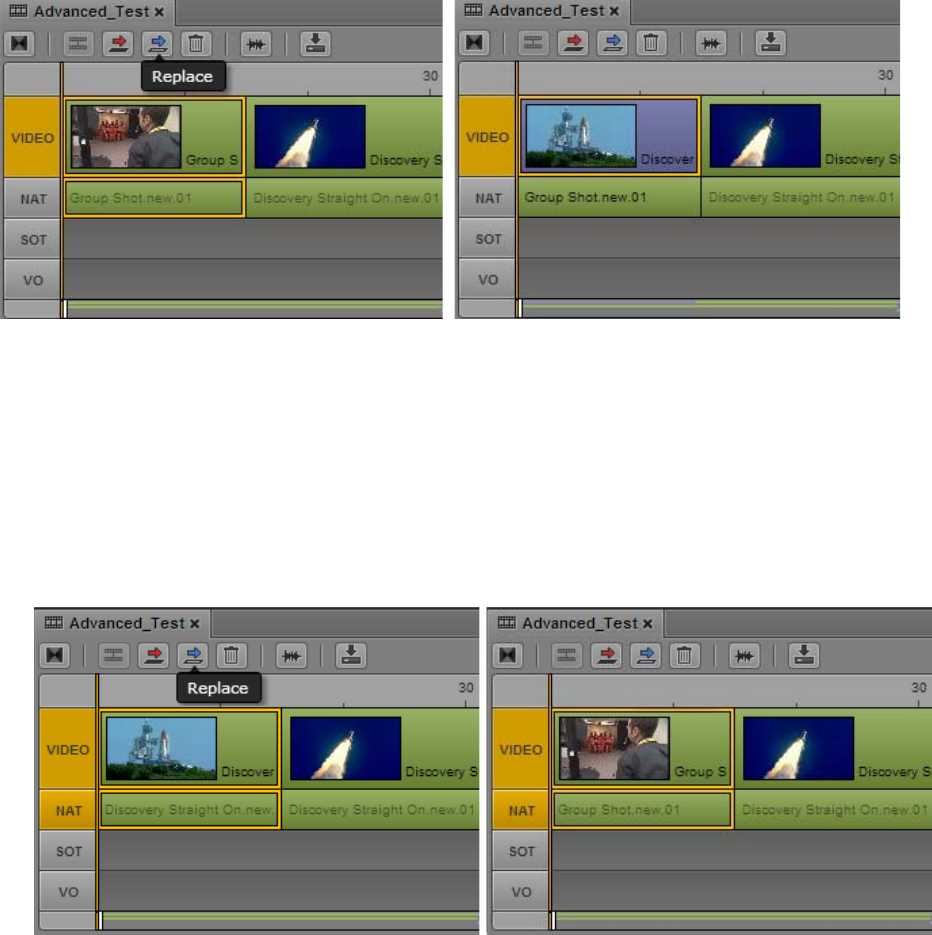Click timecode ruler mark 30 in bottom-right panel
Screen dimensions: 932x935
pos(919,688)
